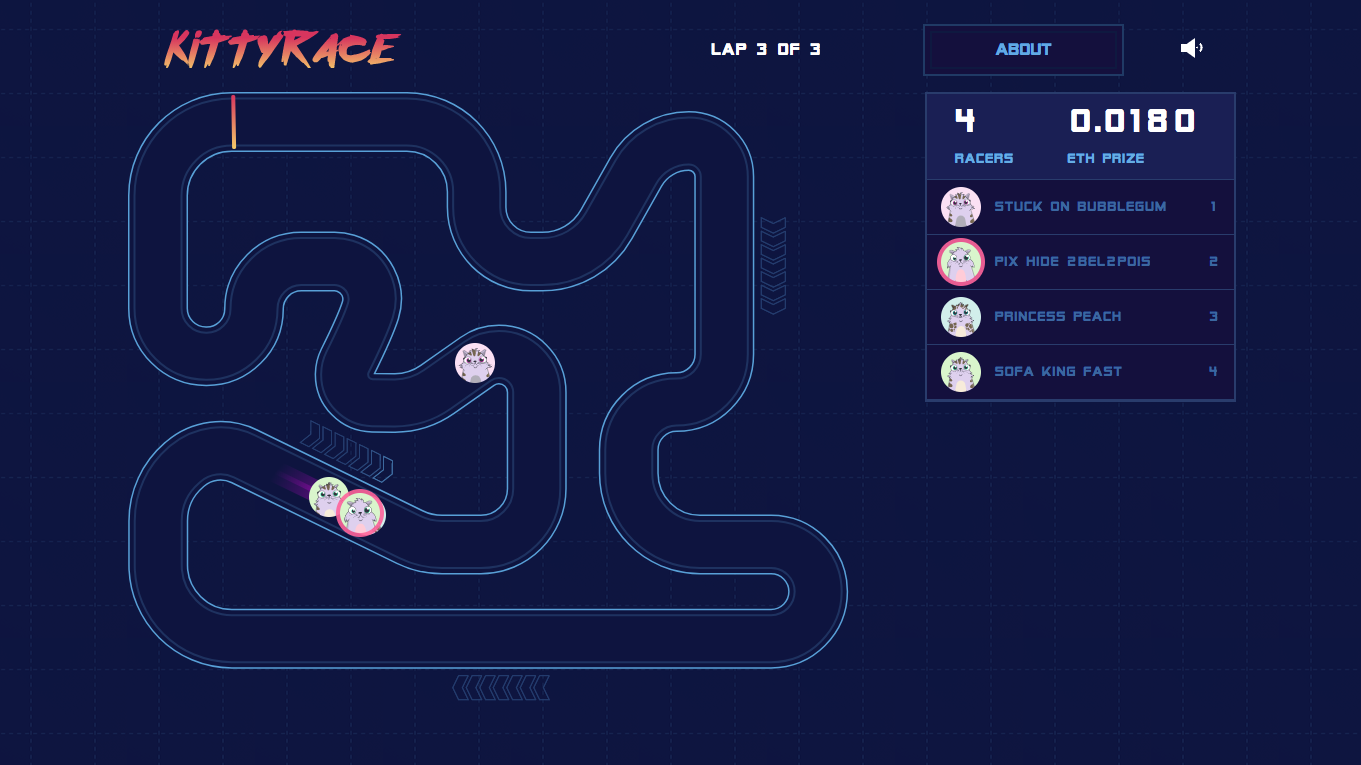The image size is (1361, 765).
Task: Select the Stuck On Bubblegum kitty avatar in leaderboard
Action: [x=961, y=207]
